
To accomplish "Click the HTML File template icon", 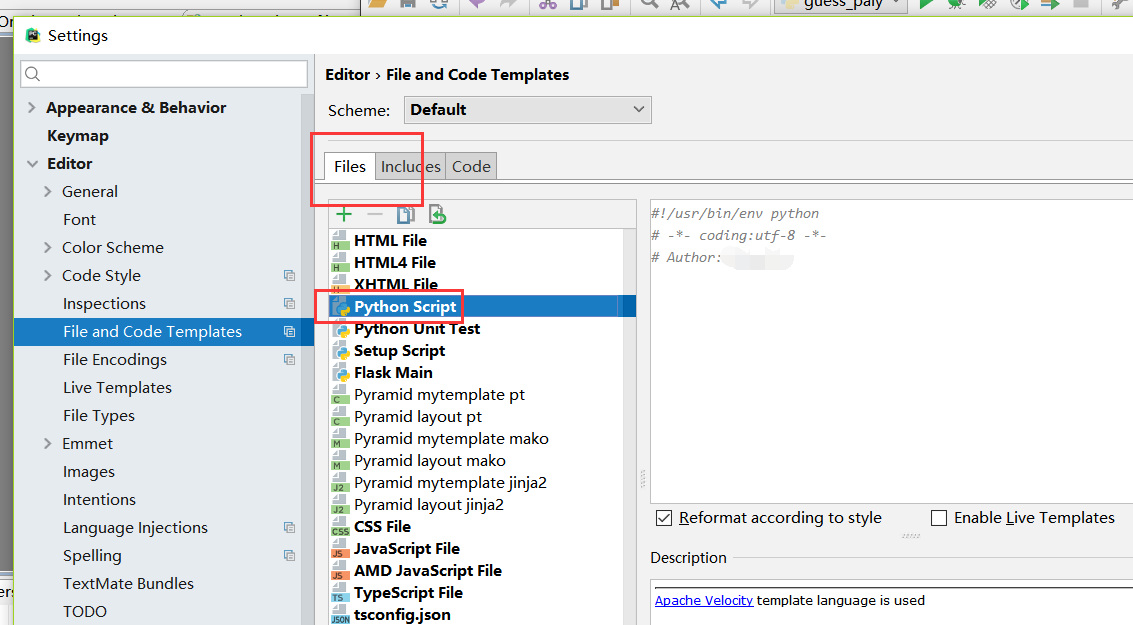I will click(x=340, y=241).
